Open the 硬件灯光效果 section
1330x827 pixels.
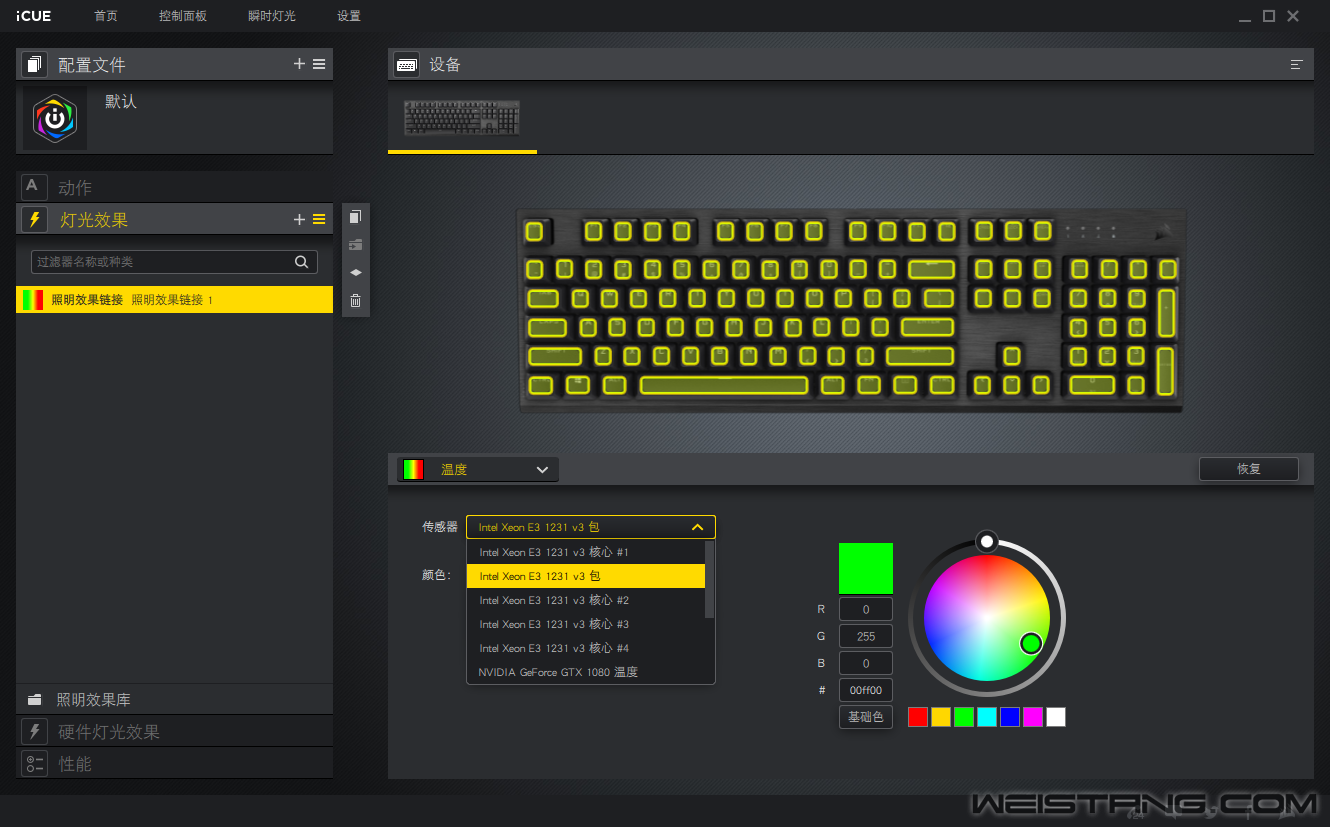(175, 731)
